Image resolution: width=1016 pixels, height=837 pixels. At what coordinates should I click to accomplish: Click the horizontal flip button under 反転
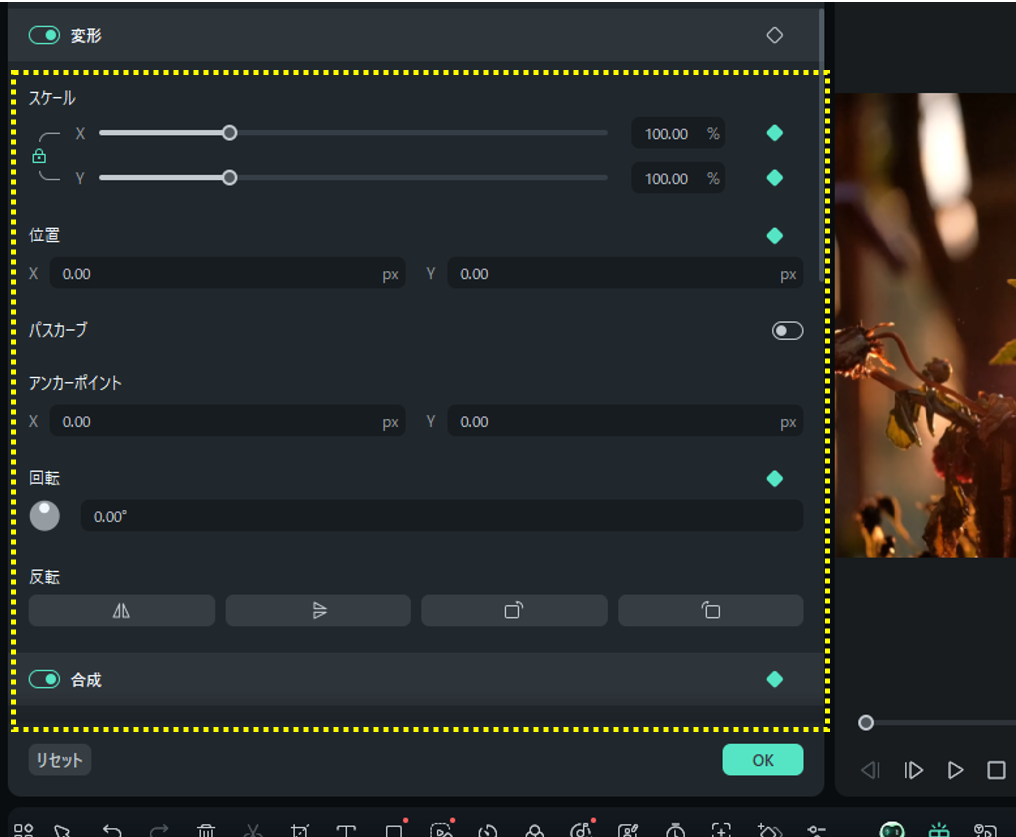(x=121, y=611)
